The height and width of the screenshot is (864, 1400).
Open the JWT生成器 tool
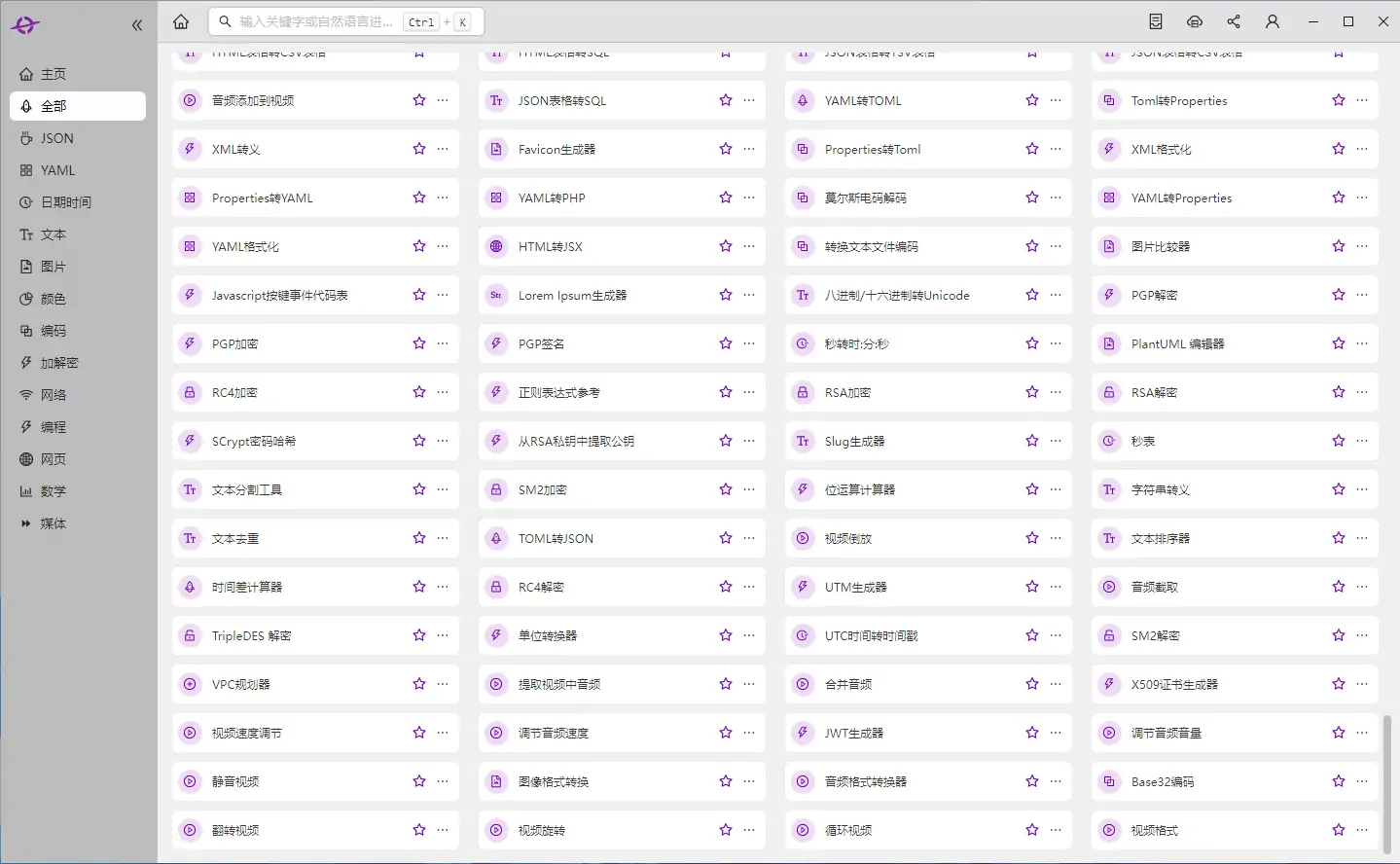(854, 734)
